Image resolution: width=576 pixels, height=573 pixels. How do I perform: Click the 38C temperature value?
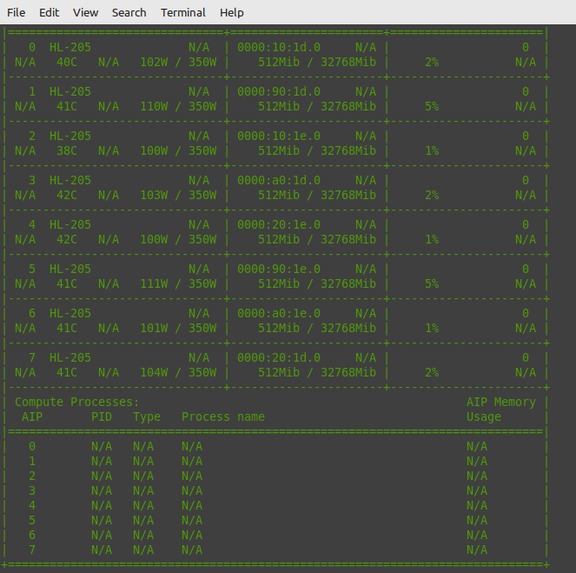(x=67, y=151)
